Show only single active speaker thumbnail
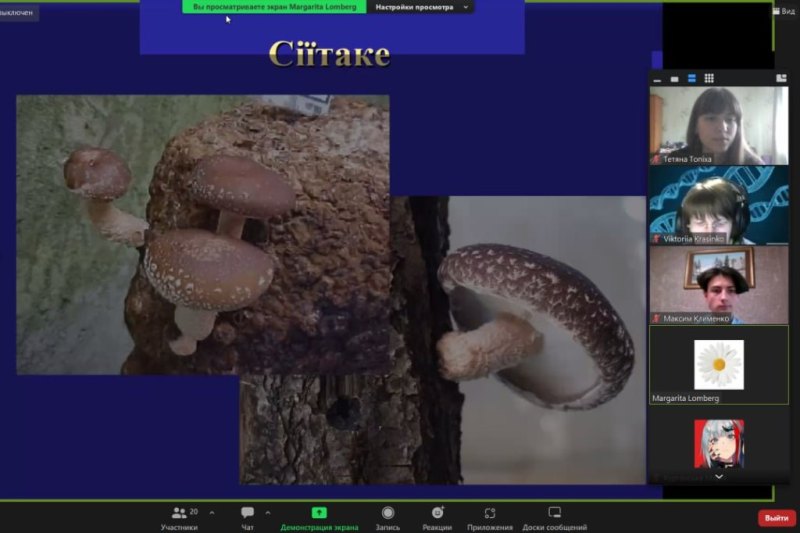This screenshot has height=533, width=800. pos(674,78)
